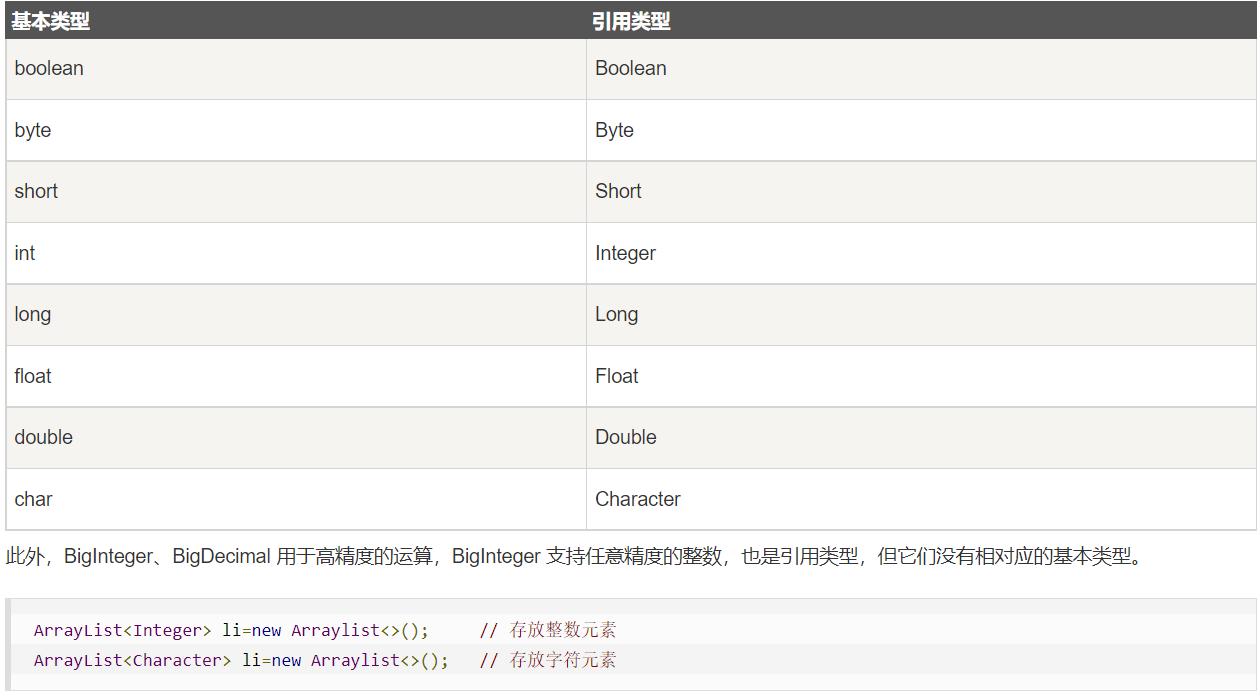Click the Integer wrapper type cell
The width and height of the screenshot is (1260, 695).
point(625,253)
